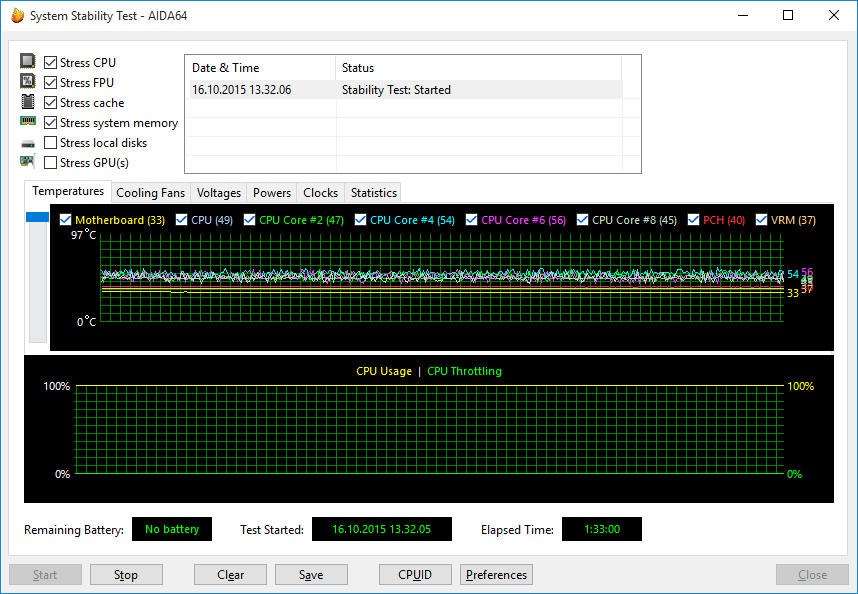Image resolution: width=858 pixels, height=594 pixels.
Task: Click the Elapsed Time value 1:33:00
Action: pyautogui.click(x=602, y=529)
